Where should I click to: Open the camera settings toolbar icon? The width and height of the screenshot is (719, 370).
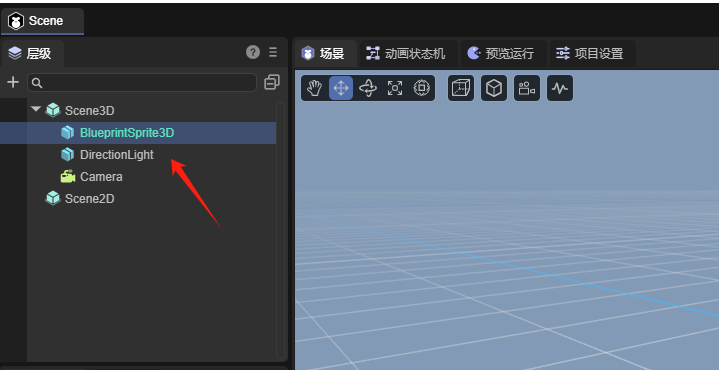pyautogui.click(x=527, y=88)
